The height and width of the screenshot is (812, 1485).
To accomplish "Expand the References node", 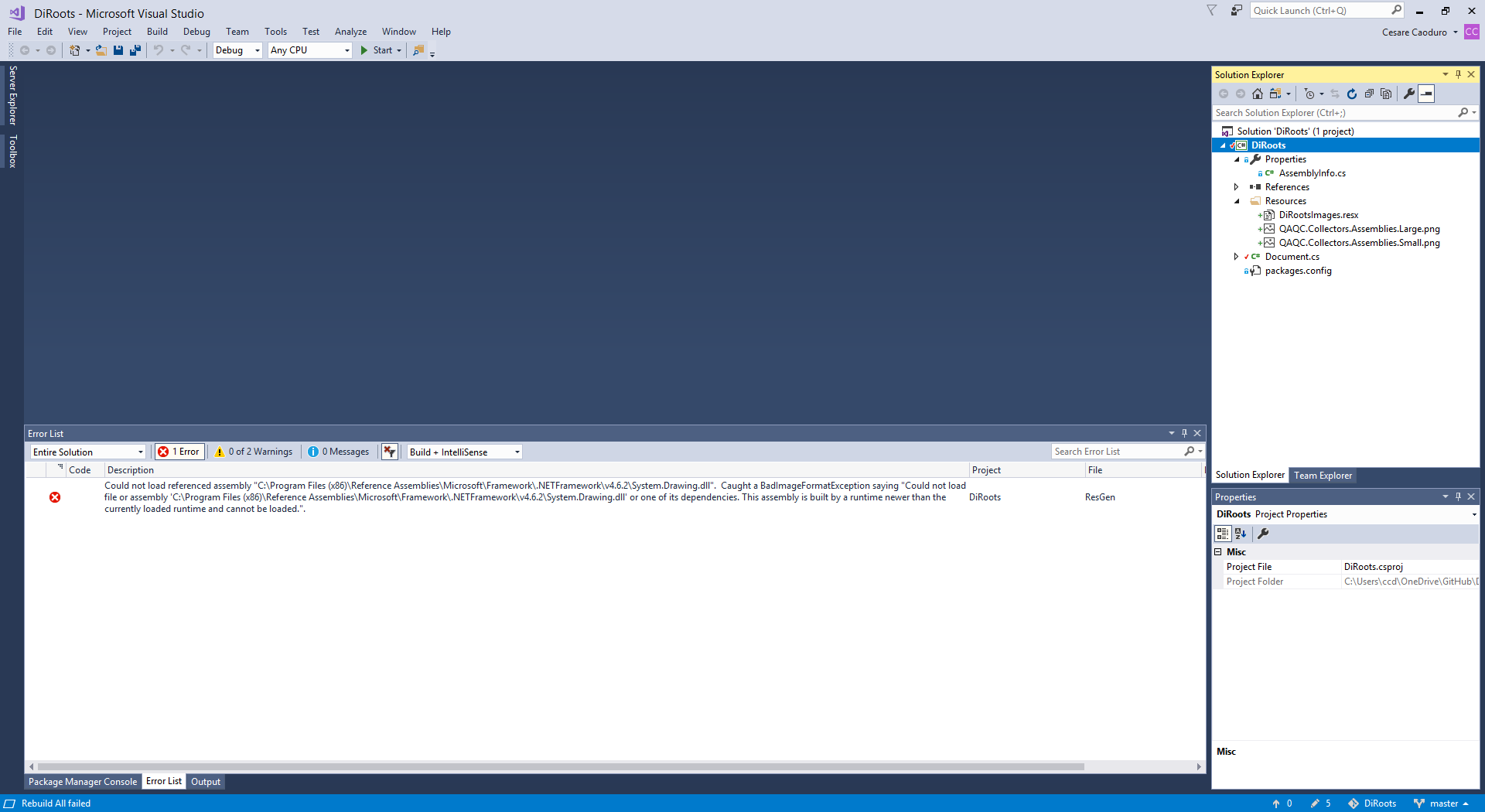I will 1237,187.
